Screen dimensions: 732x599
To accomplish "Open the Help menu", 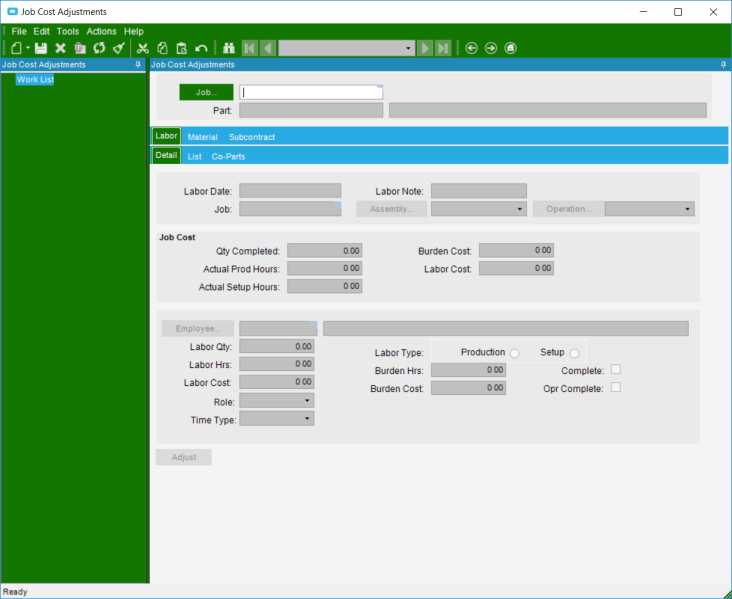I will [x=134, y=31].
